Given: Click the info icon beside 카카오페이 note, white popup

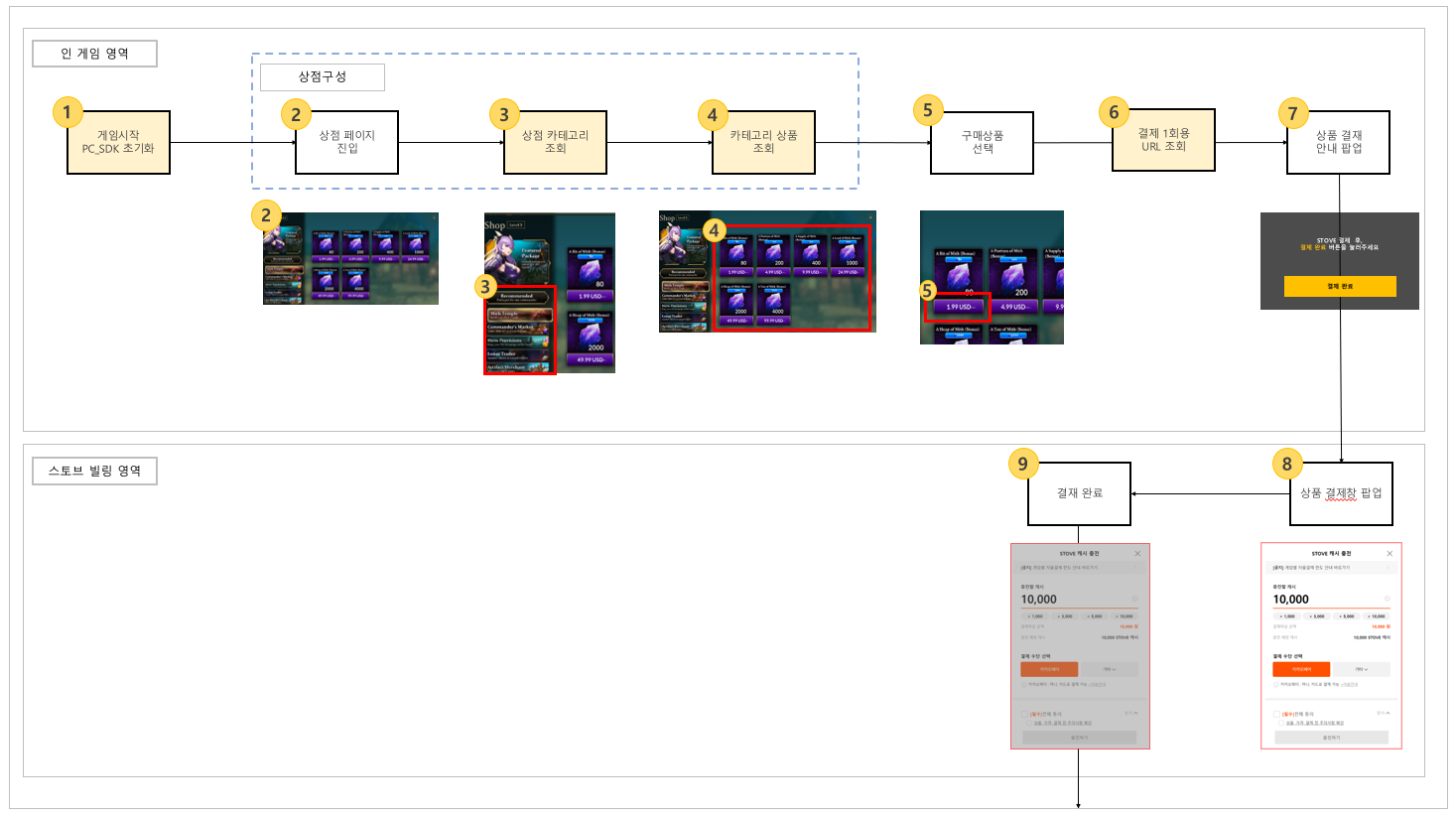Looking at the screenshot, I should click(x=1276, y=684).
